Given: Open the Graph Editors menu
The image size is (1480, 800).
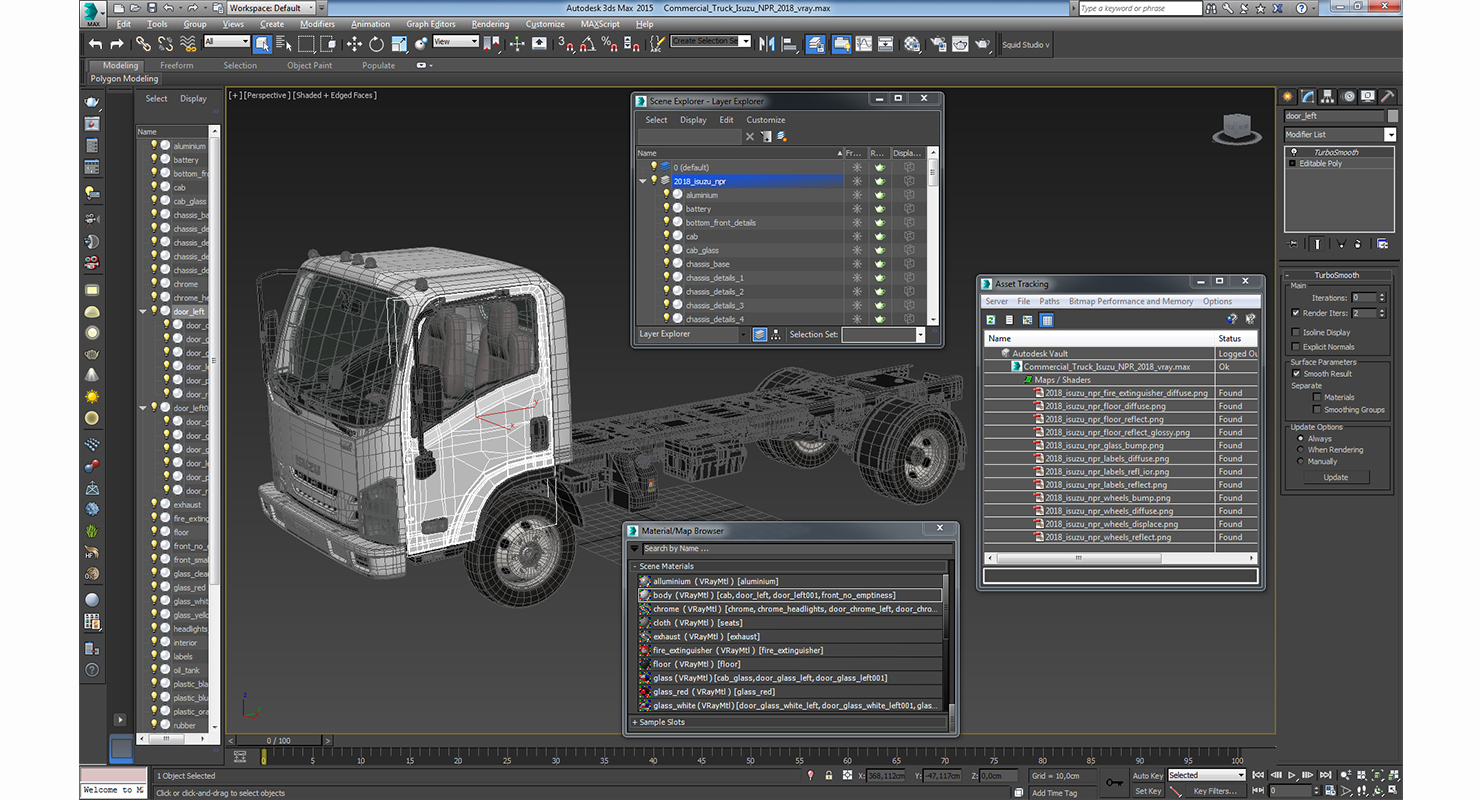Looking at the screenshot, I should [x=431, y=24].
